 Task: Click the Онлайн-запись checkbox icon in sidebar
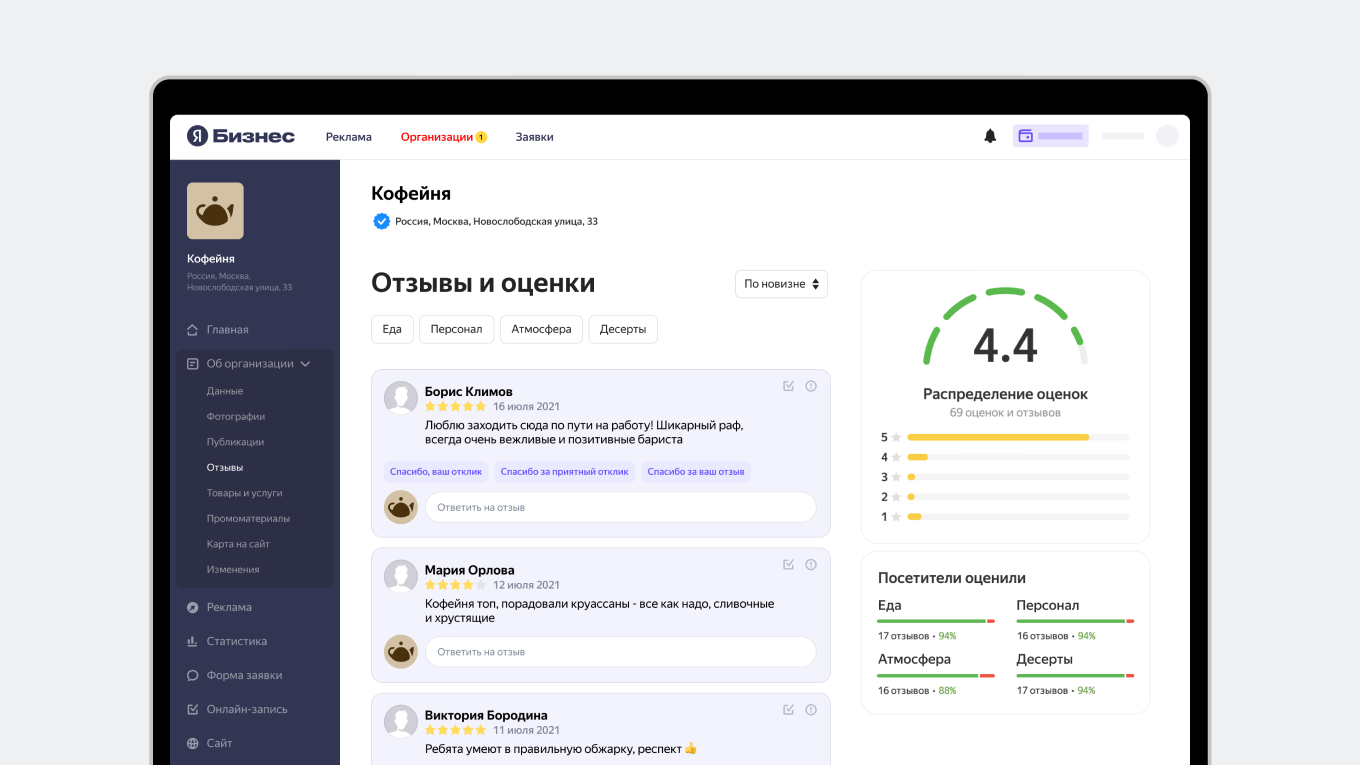[x=194, y=709]
